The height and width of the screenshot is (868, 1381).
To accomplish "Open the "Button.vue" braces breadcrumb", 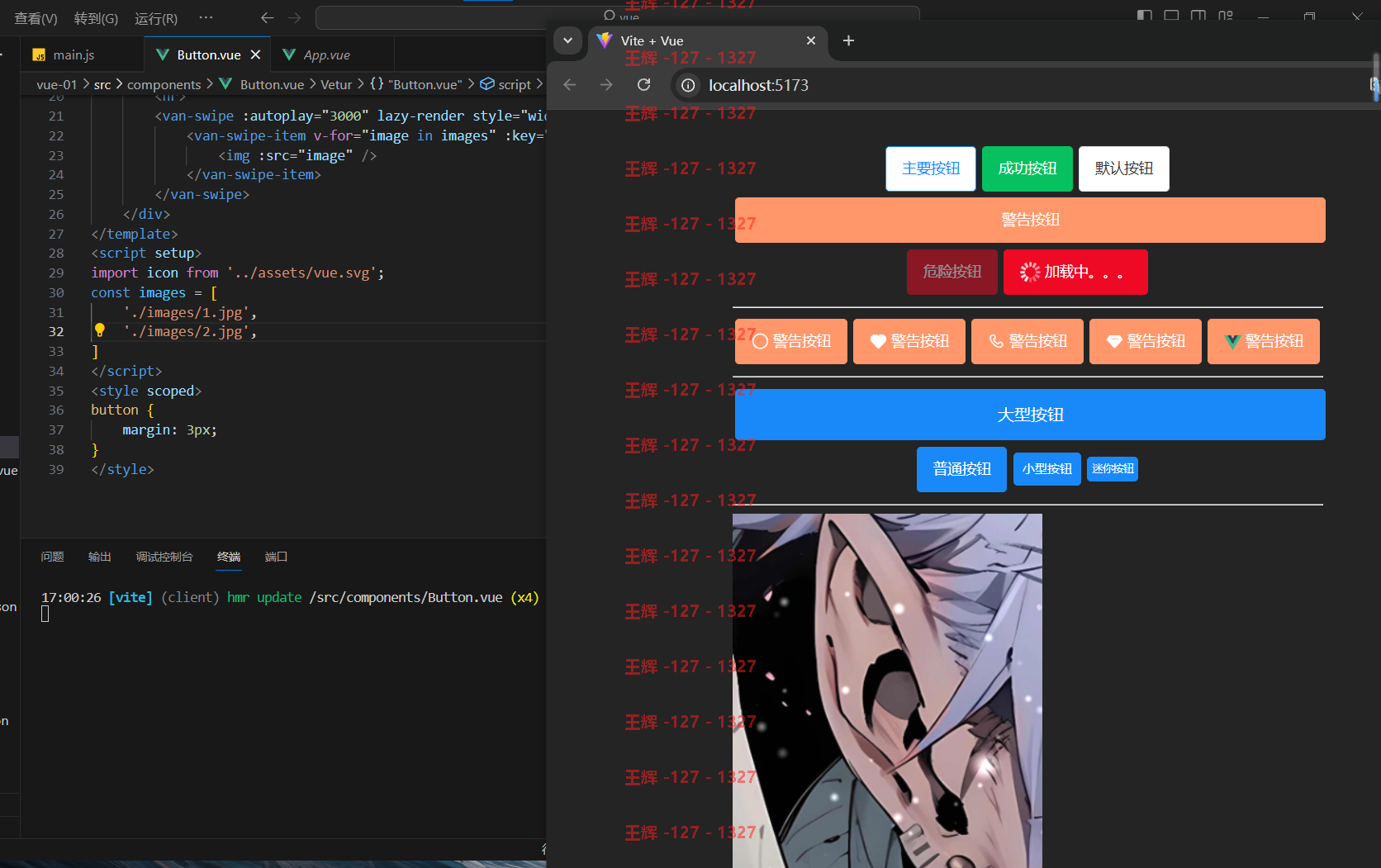I will (415, 84).
